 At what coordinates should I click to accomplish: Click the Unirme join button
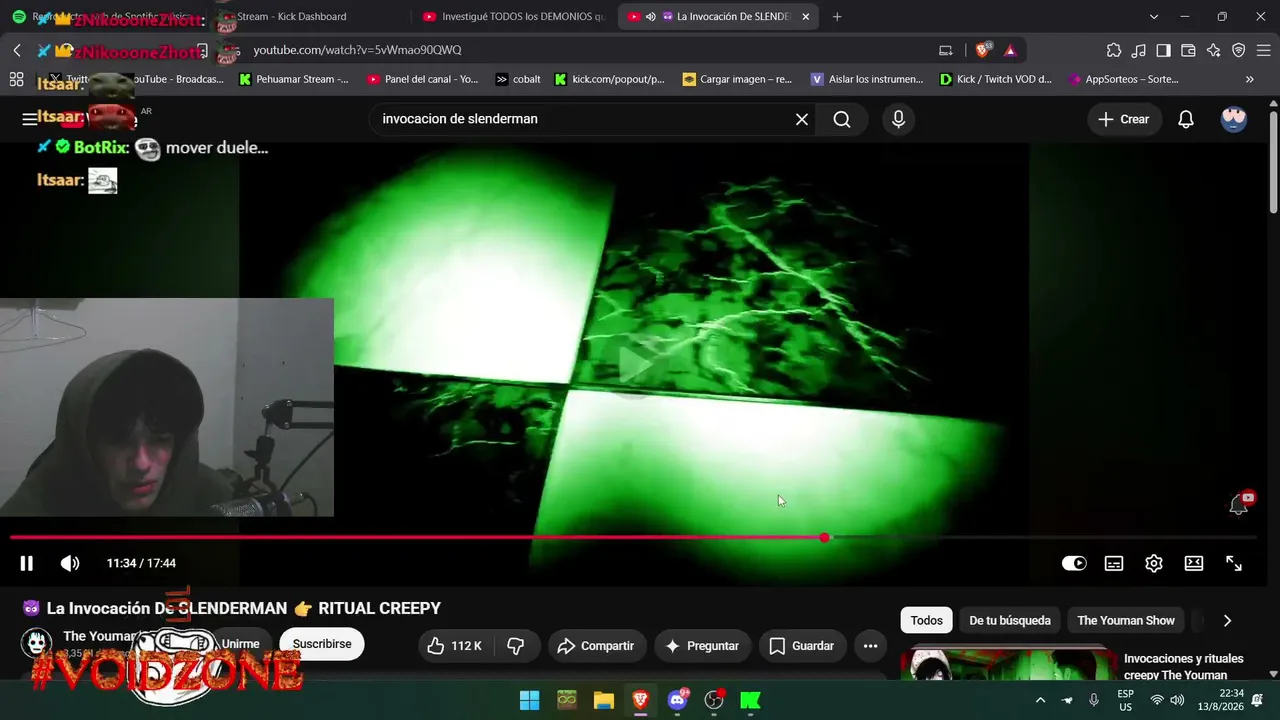click(240, 644)
